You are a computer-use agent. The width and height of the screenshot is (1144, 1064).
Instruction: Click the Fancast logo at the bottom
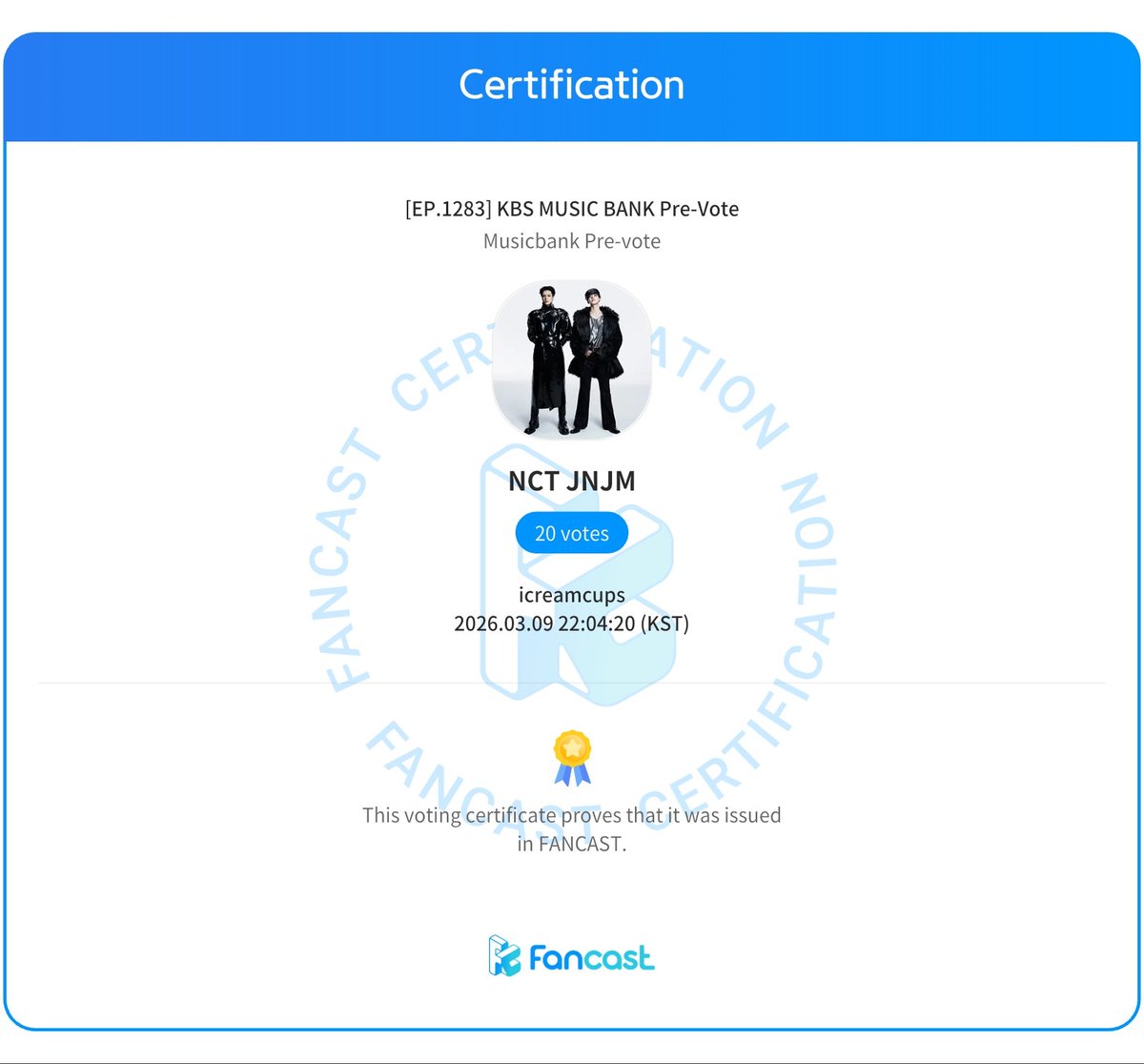tap(571, 956)
